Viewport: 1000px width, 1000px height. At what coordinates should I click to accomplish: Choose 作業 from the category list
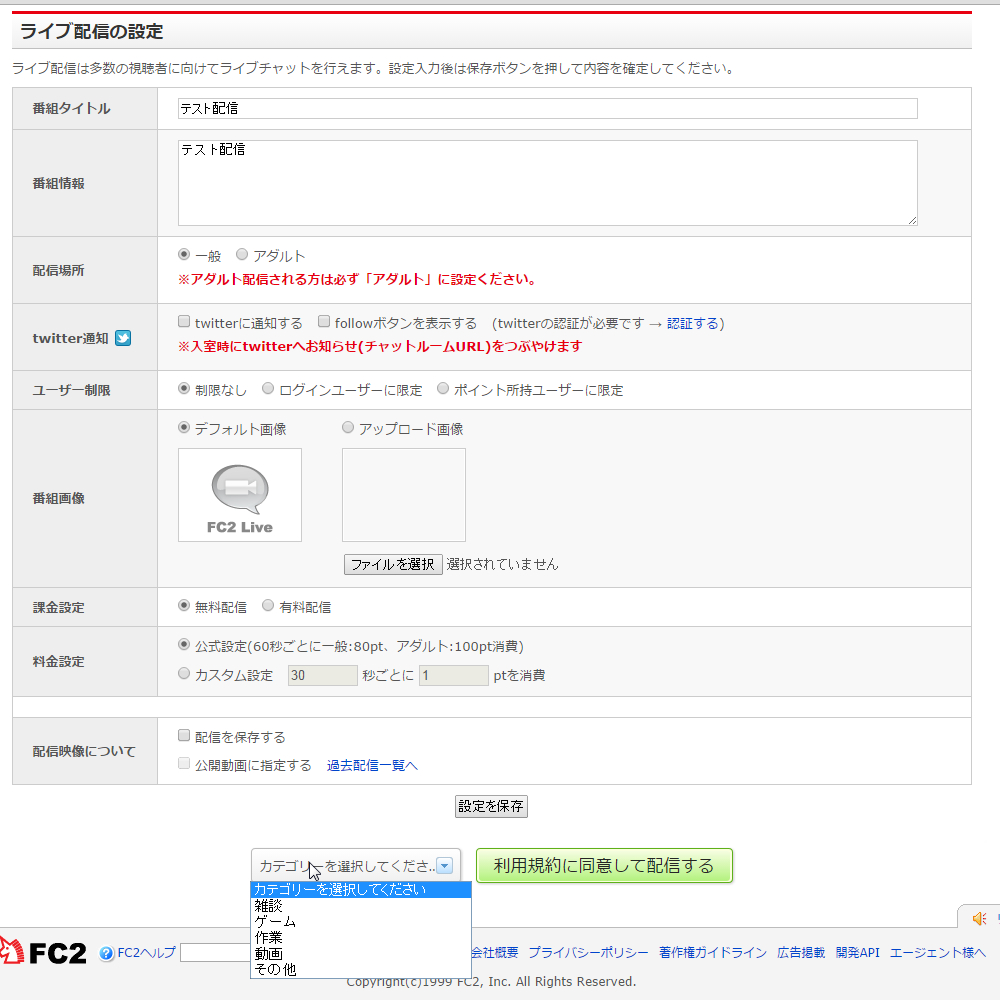(x=361, y=938)
